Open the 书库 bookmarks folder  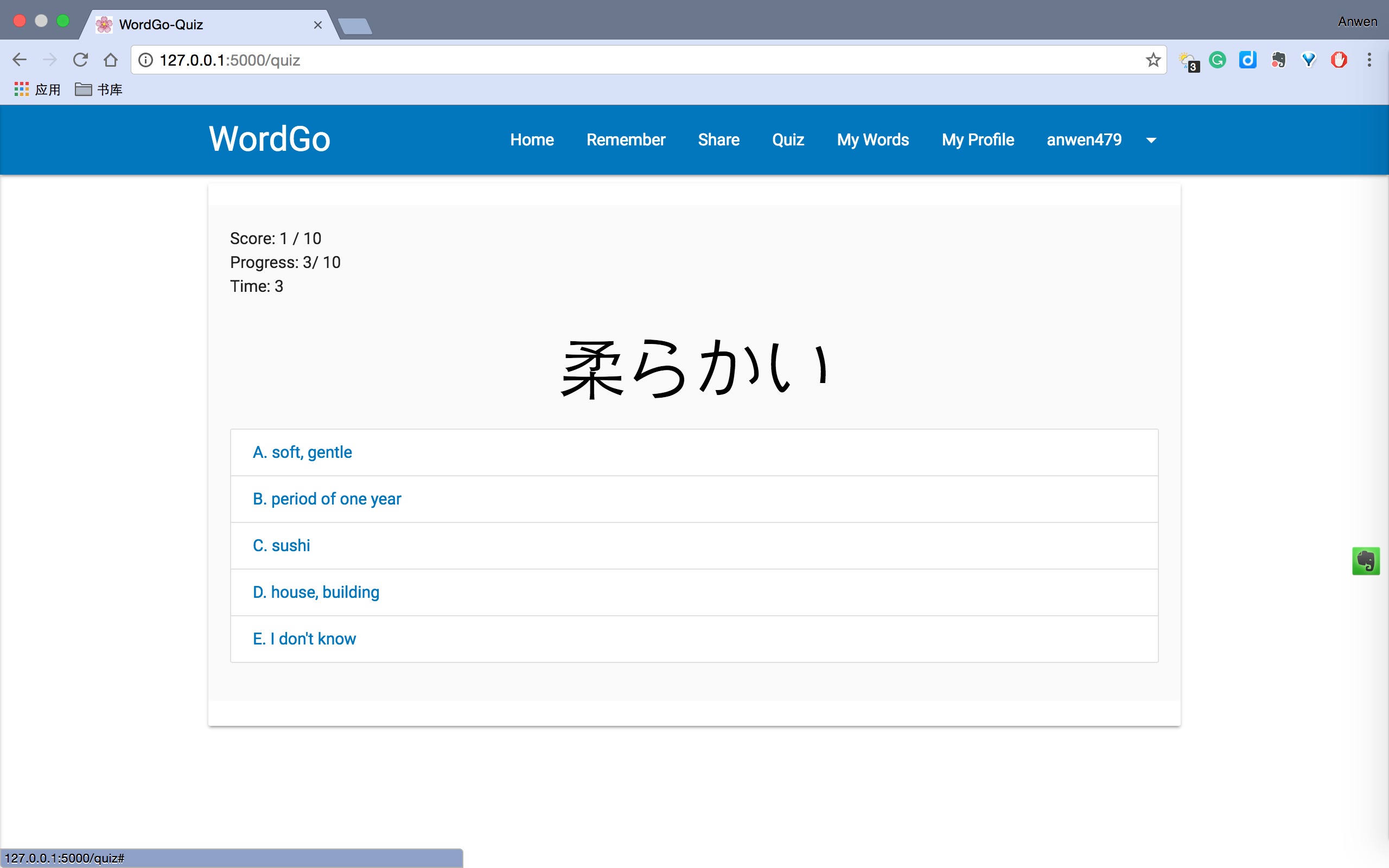tap(99, 90)
